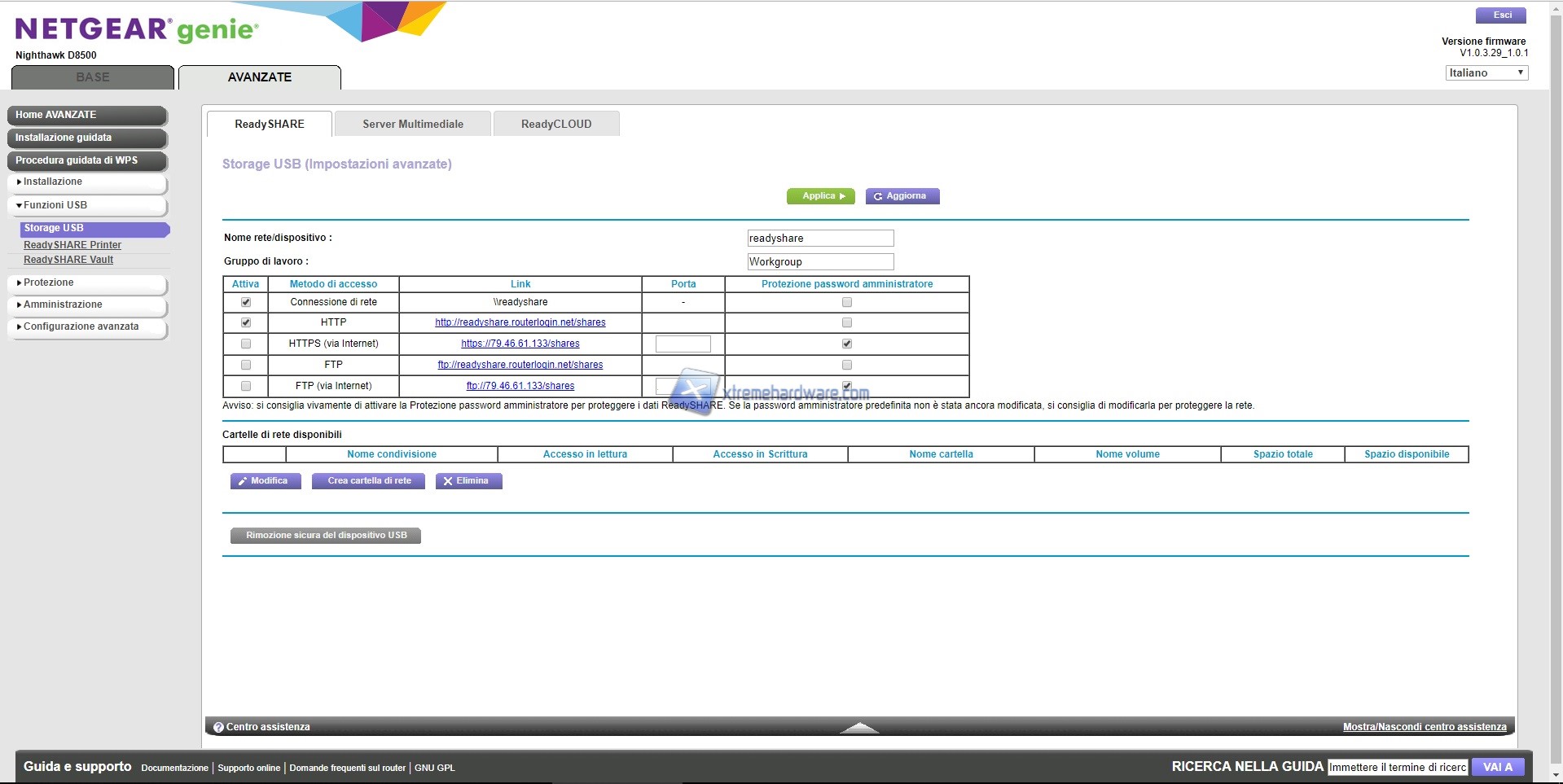1563x784 pixels.
Task: Disable the Connessione di rete Attiva checkbox
Action: pos(246,302)
